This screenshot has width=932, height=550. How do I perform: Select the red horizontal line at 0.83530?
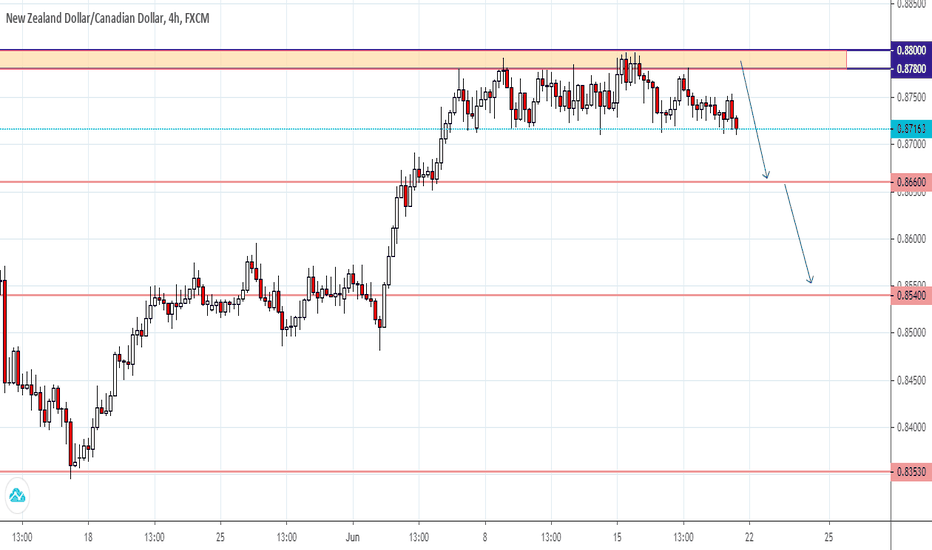445,472
